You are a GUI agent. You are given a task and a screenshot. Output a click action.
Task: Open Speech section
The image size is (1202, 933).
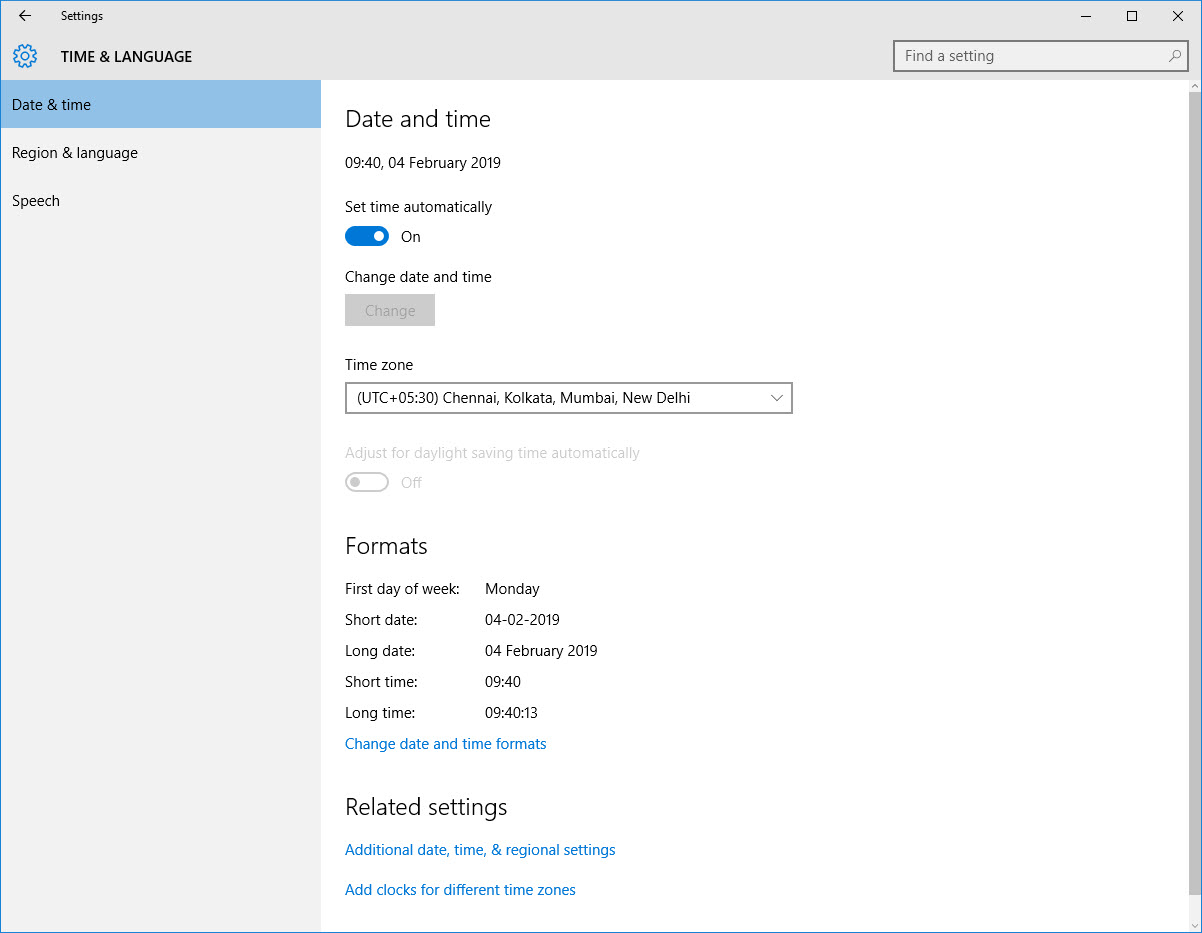(160, 201)
